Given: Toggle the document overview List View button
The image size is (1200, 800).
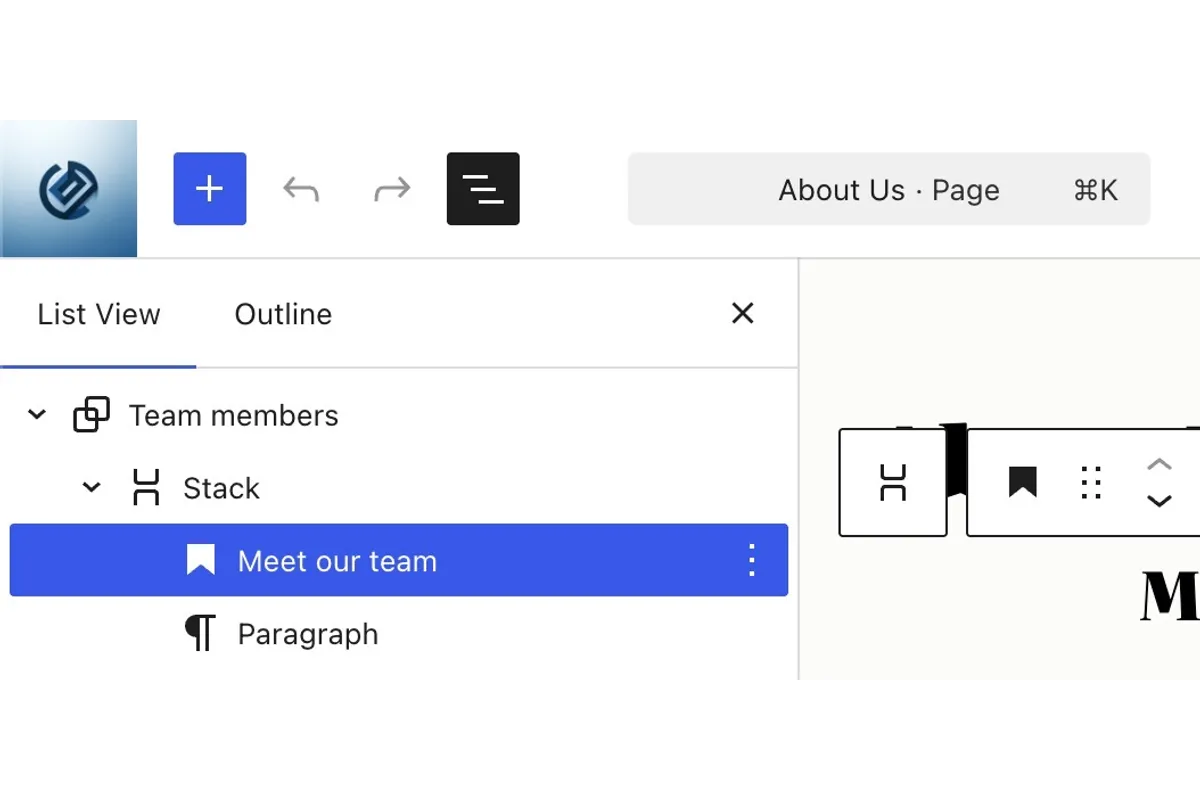Looking at the screenshot, I should tap(483, 189).
